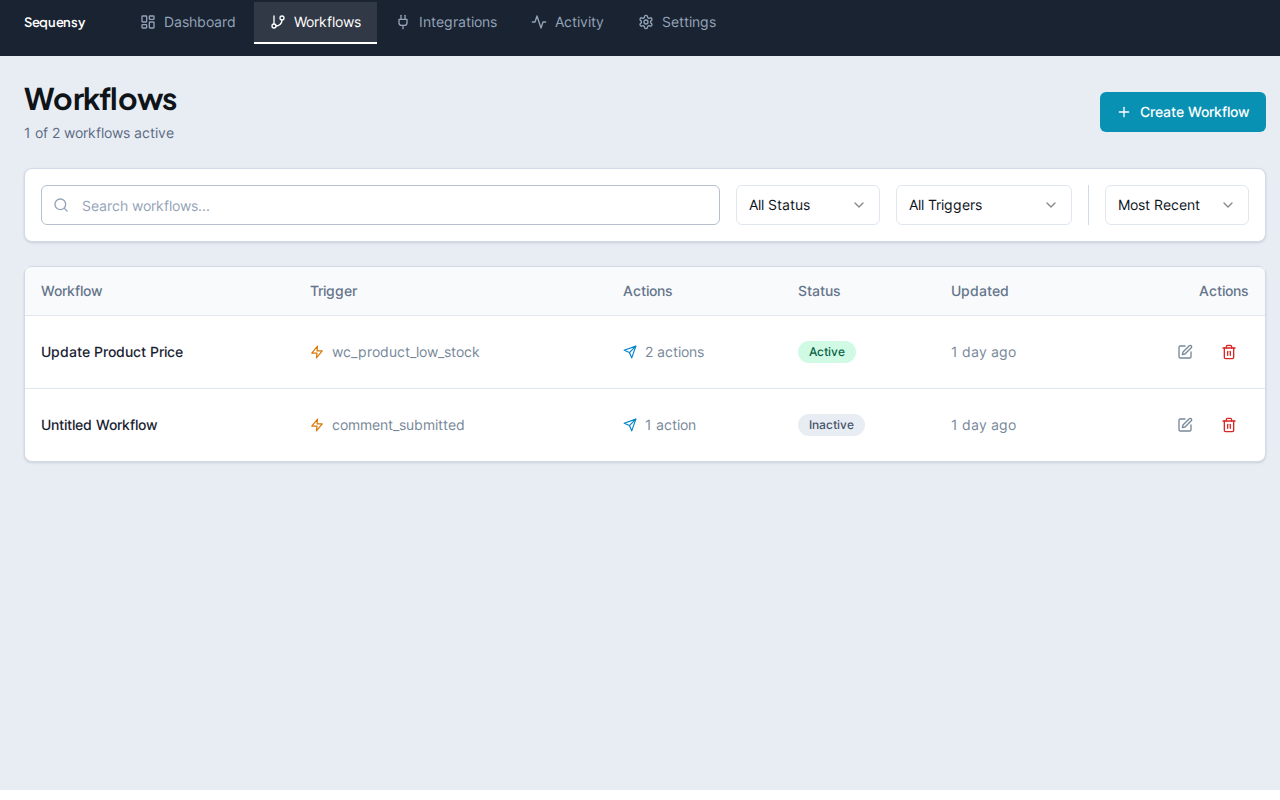Click the trash icon for Untitled Workflow
This screenshot has height=800, width=1280.
1228,424
